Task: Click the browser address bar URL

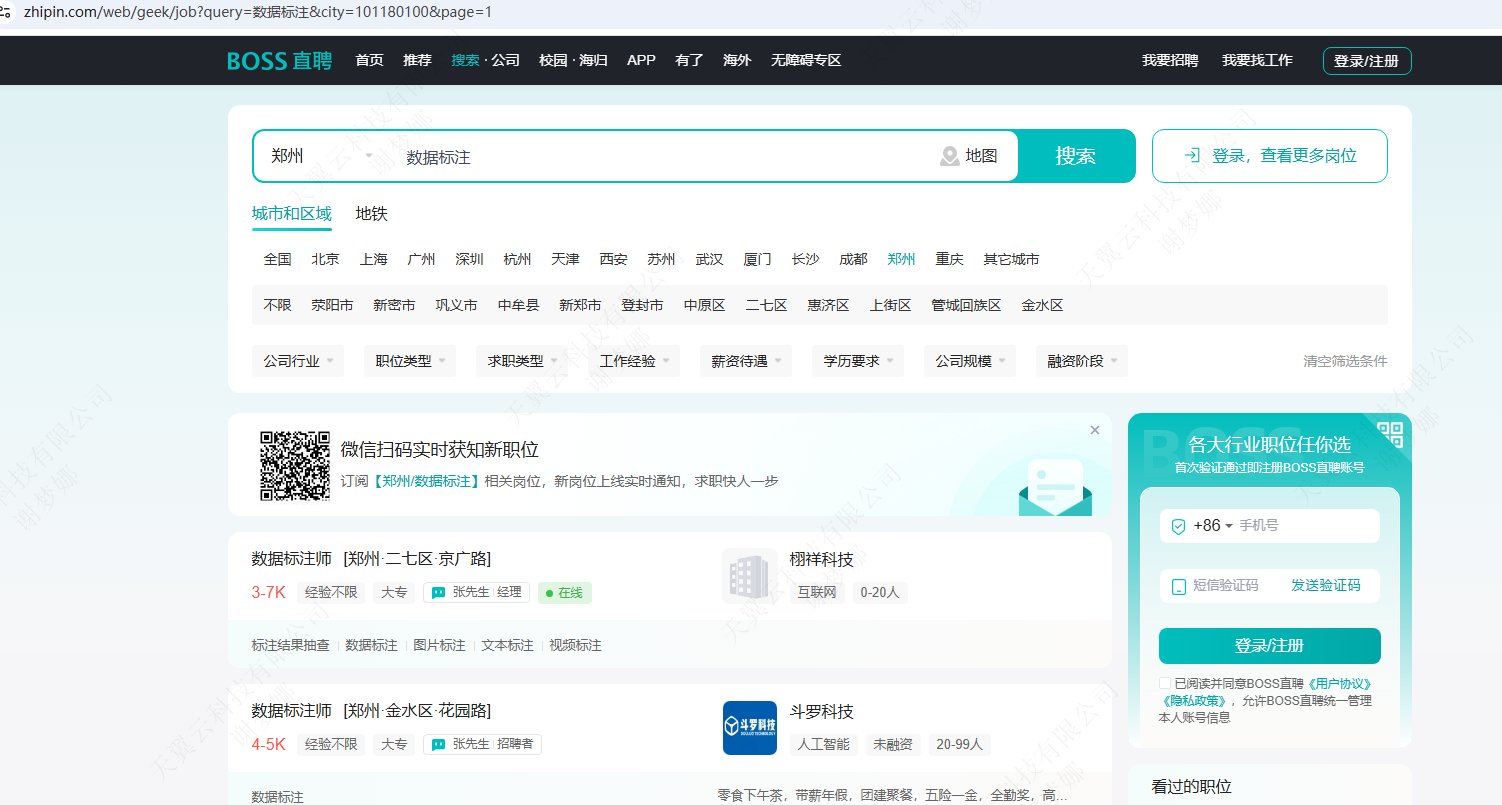Action: (258, 12)
